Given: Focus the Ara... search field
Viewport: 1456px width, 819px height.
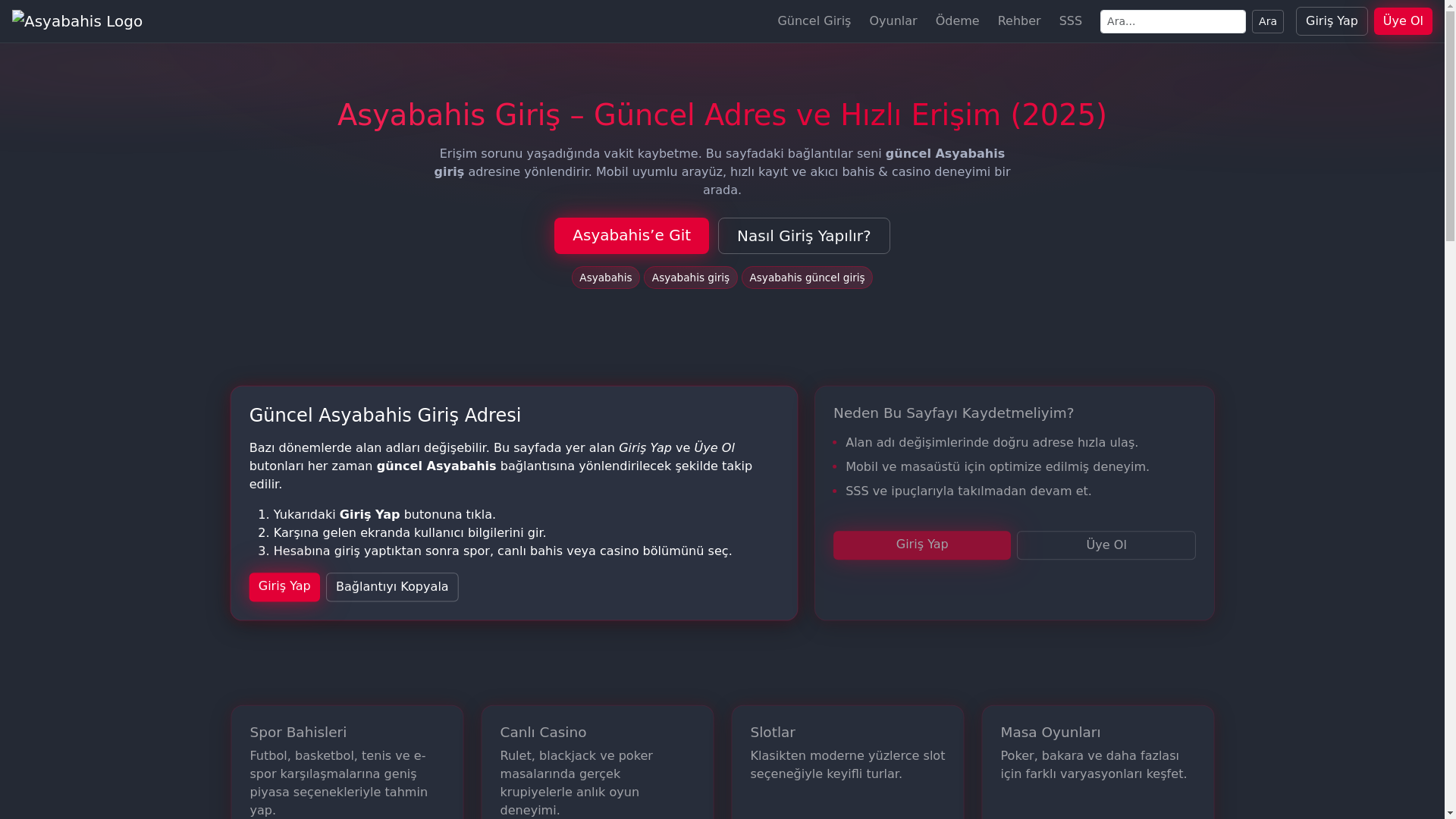Looking at the screenshot, I should [x=1172, y=21].
